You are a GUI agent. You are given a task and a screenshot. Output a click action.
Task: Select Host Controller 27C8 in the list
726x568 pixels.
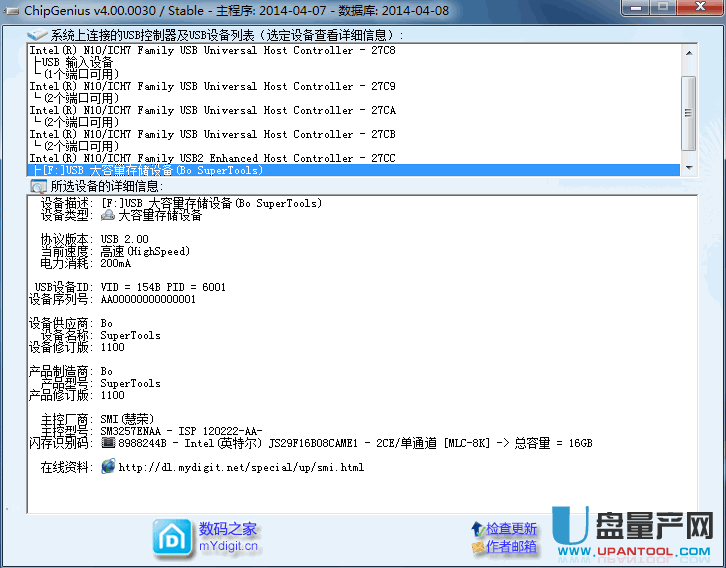coord(212,50)
